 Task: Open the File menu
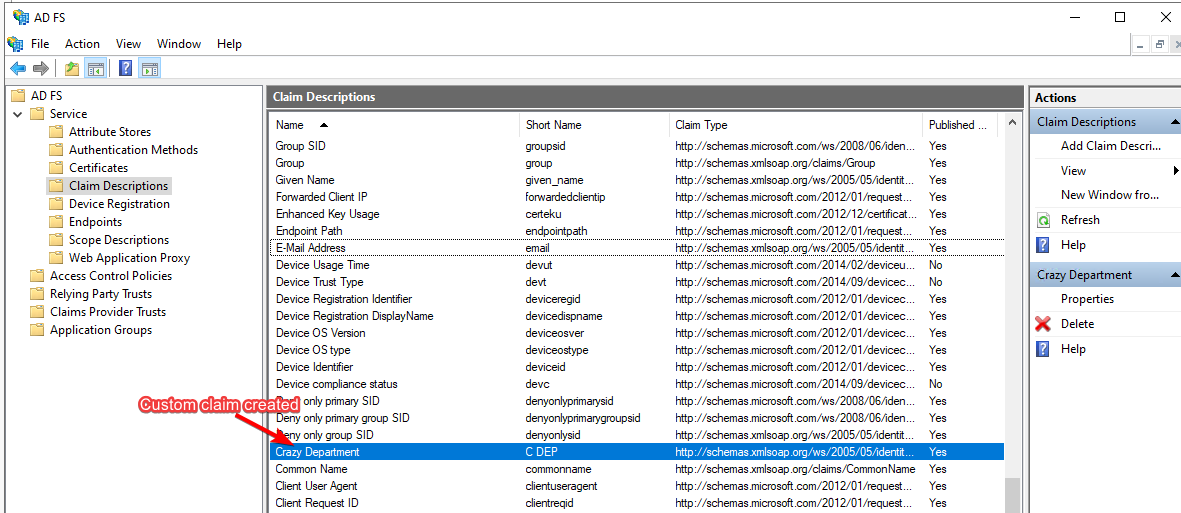[x=40, y=44]
